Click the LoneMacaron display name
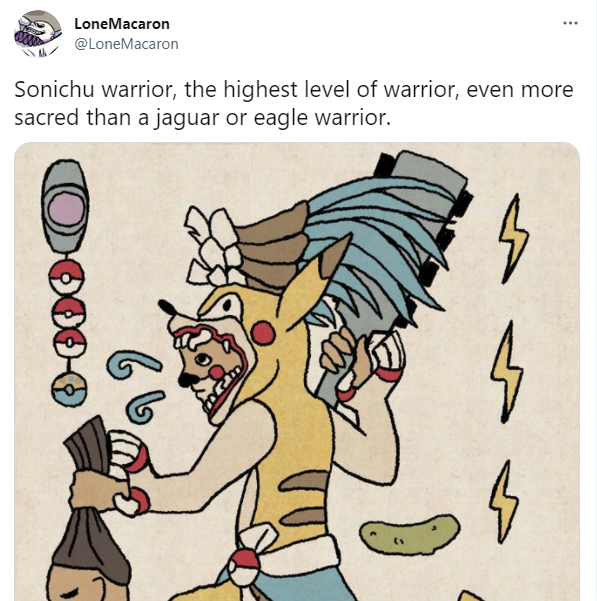 [x=122, y=24]
